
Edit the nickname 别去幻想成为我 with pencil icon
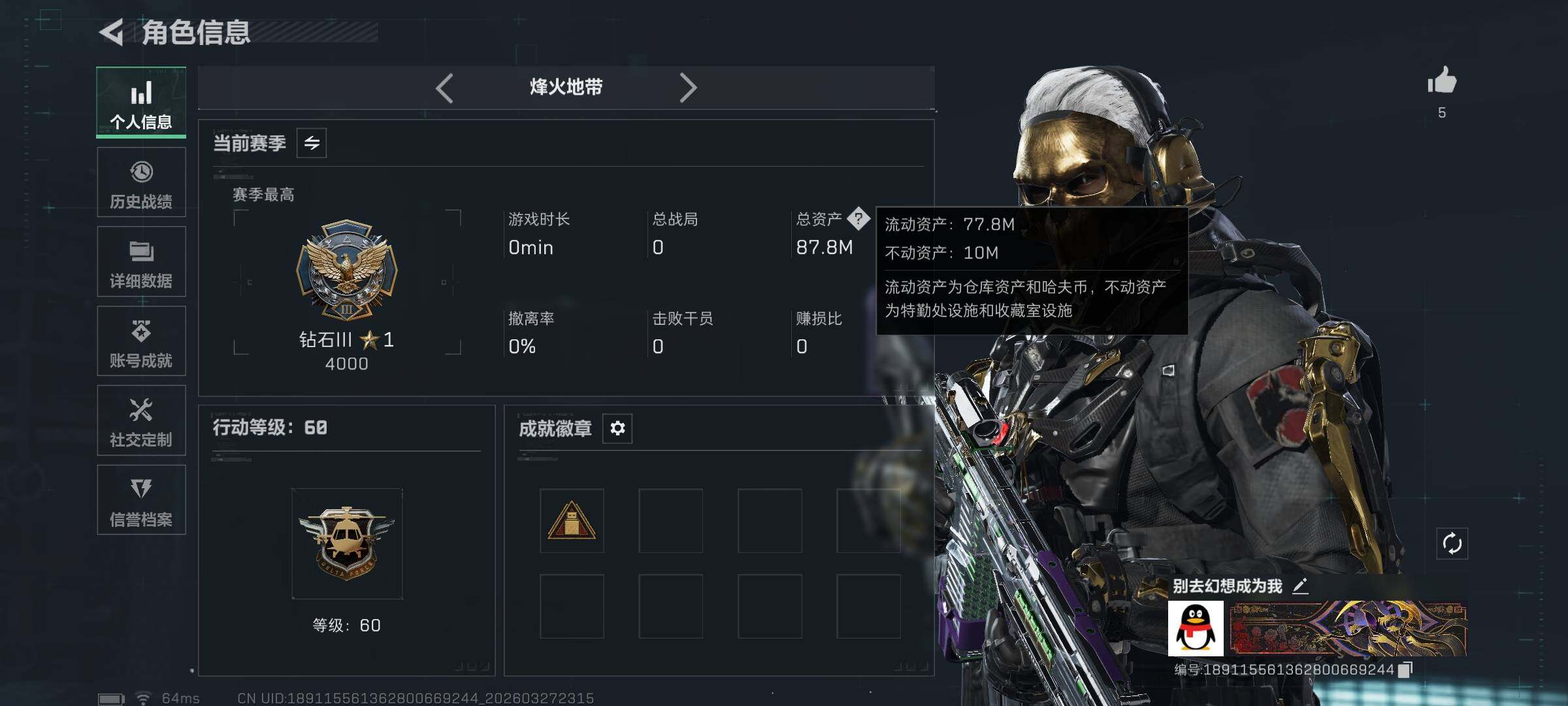click(x=1300, y=586)
